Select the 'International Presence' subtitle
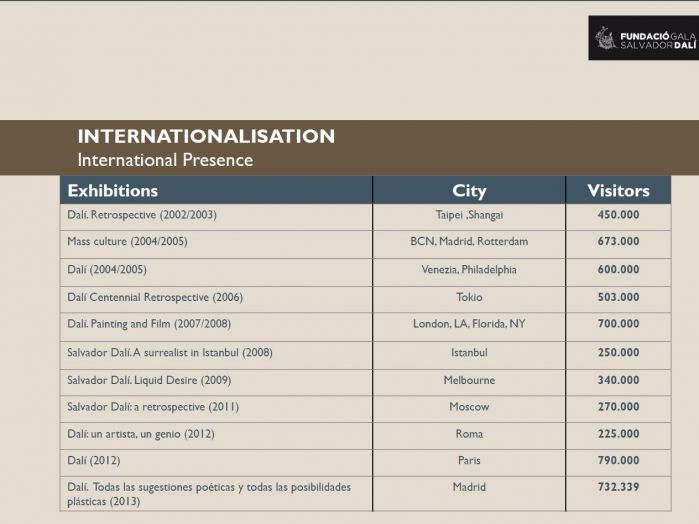The height and width of the screenshot is (524, 699). coord(165,160)
